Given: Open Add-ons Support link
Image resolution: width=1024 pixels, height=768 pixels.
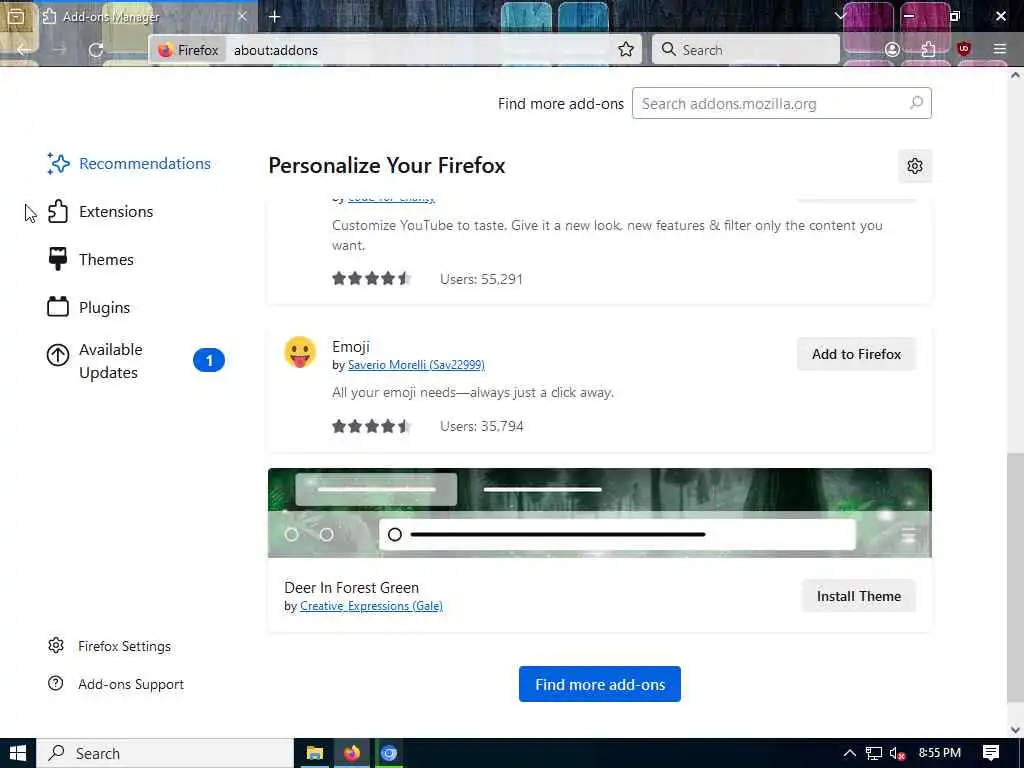Looking at the screenshot, I should [x=116, y=684].
